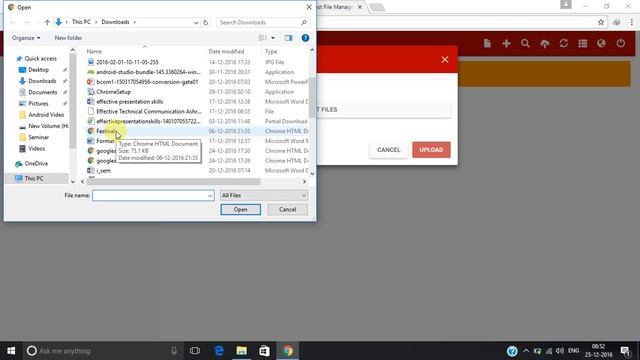Open File Explorer from the taskbar
The height and width of the screenshot is (360, 640).
pos(241,351)
